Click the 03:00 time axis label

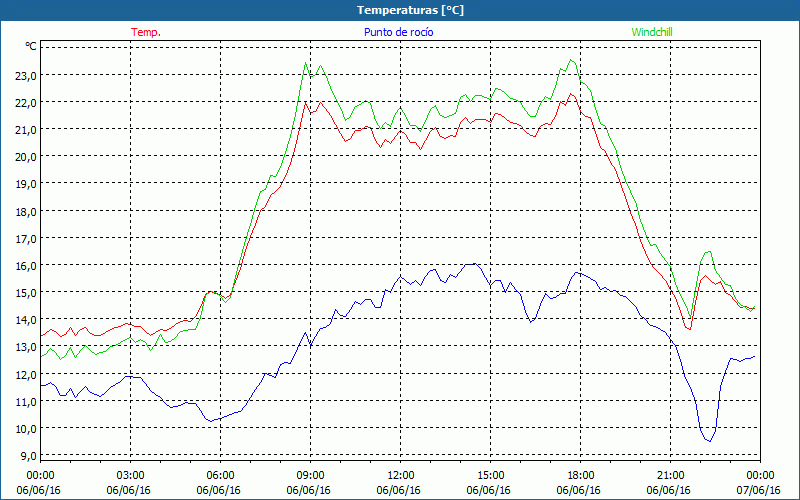pos(131,476)
